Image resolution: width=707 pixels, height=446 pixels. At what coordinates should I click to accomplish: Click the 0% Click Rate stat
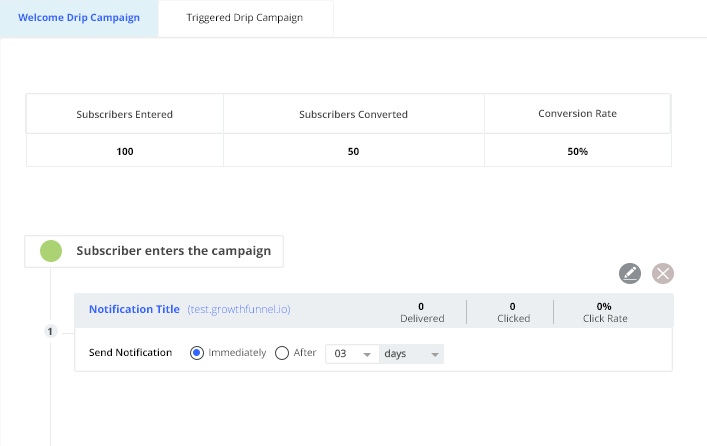[x=603, y=312]
